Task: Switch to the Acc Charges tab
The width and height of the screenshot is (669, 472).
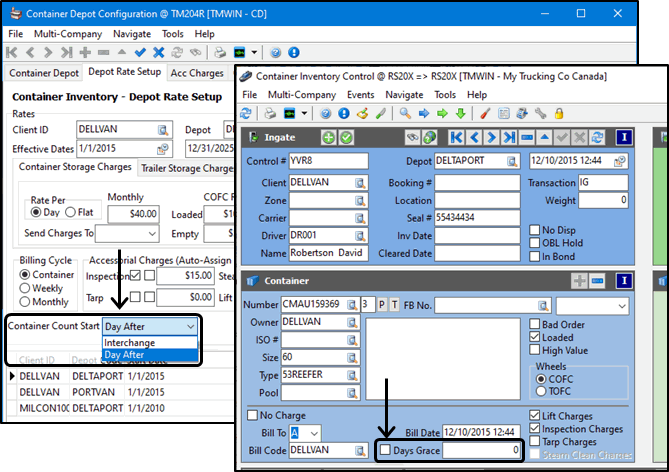Action: click(x=197, y=72)
